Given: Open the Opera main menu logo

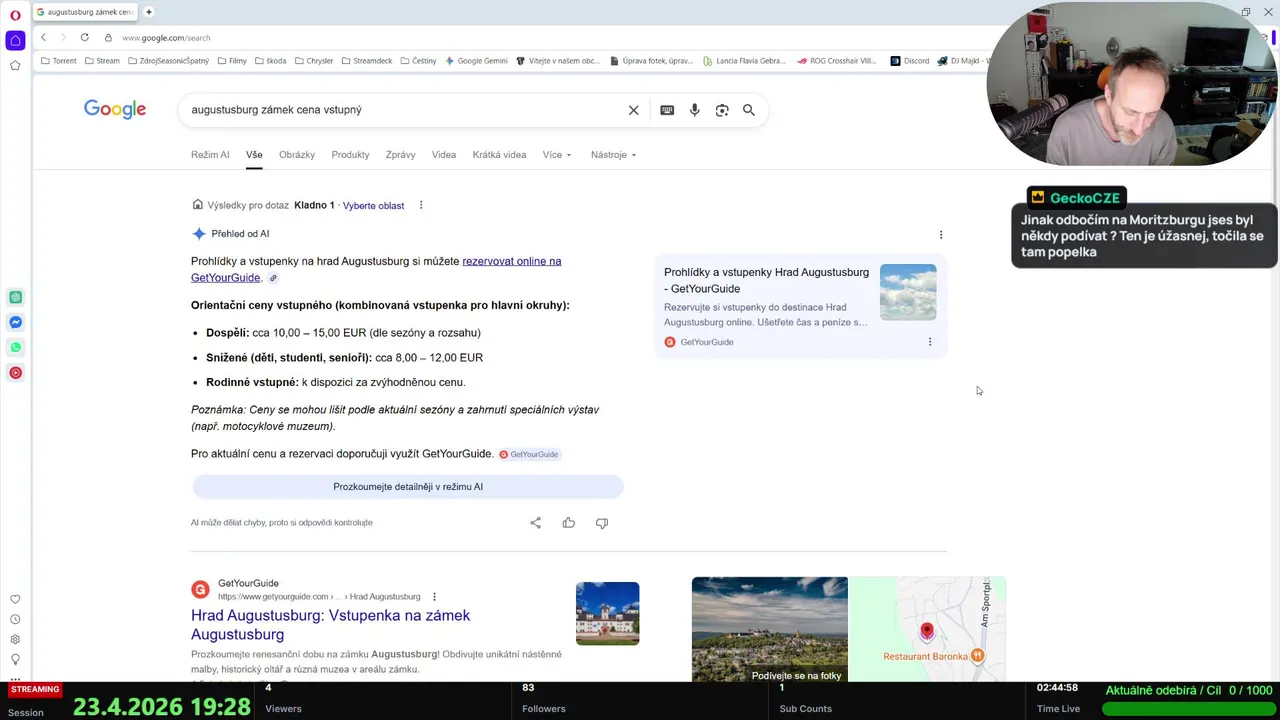Looking at the screenshot, I should 15,14.
